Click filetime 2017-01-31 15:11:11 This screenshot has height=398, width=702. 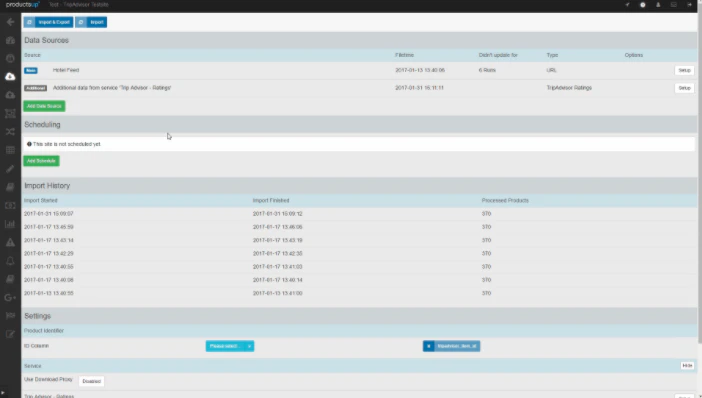[419, 88]
